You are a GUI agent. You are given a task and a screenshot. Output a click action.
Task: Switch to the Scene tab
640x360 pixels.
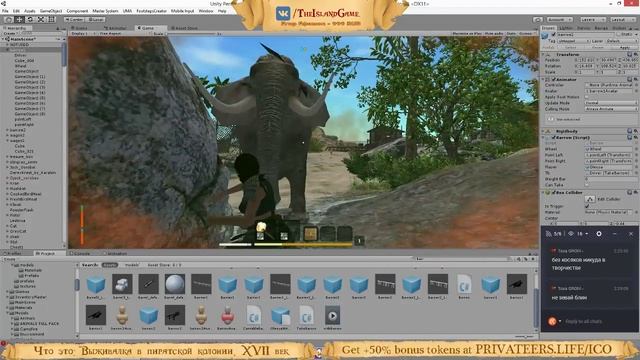(81, 28)
